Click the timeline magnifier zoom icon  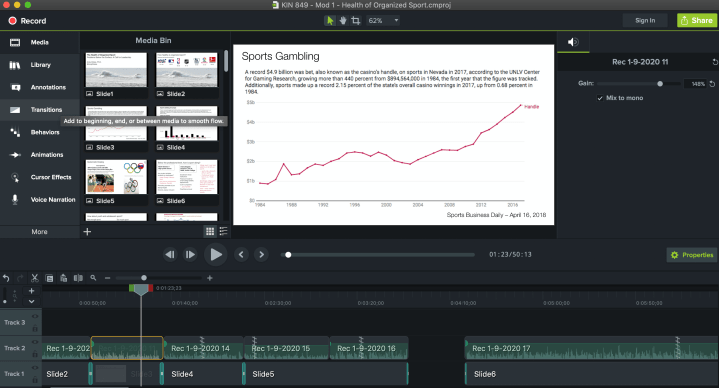coord(93,278)
